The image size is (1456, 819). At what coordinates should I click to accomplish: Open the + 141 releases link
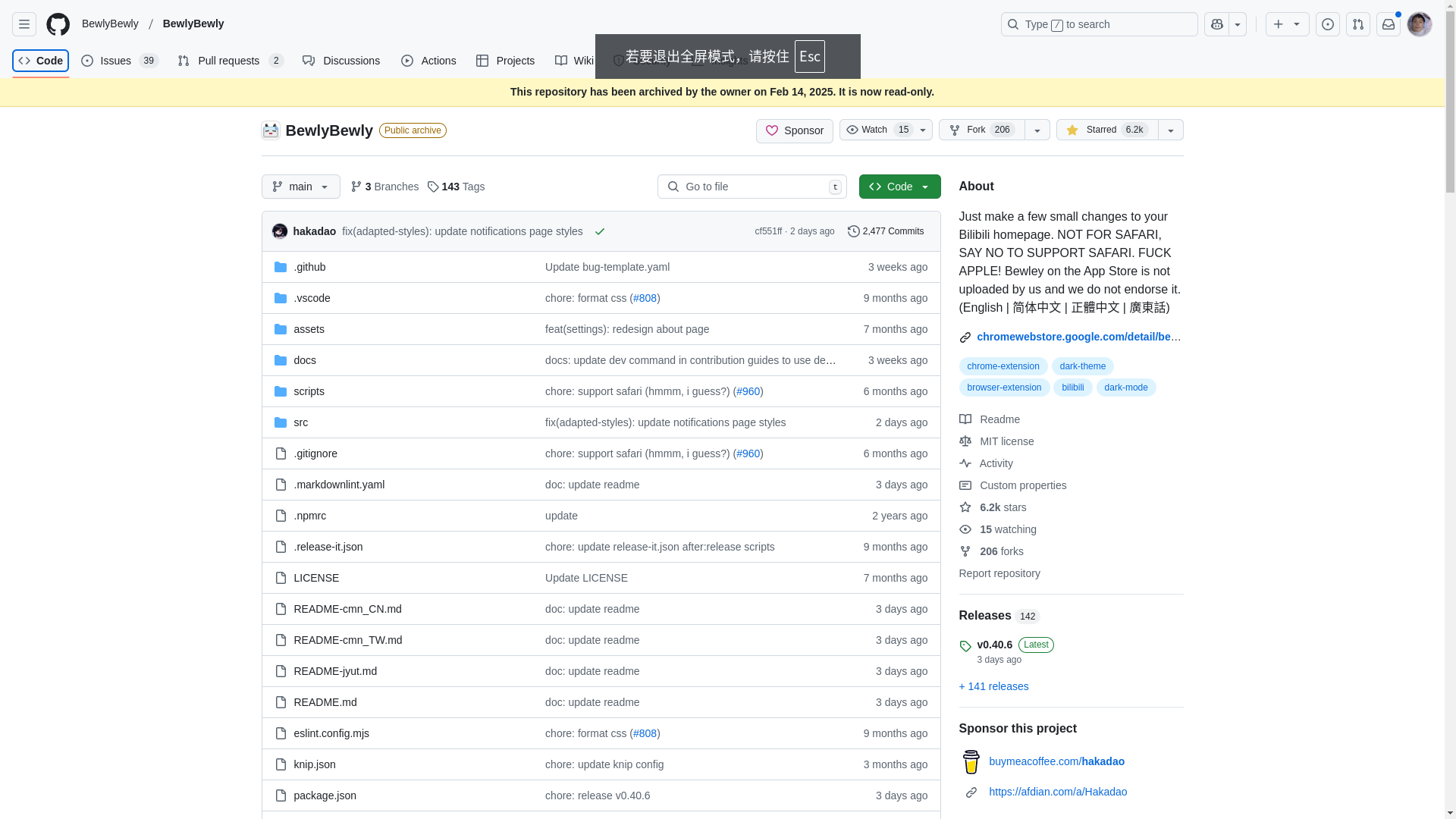coord(993,686)
